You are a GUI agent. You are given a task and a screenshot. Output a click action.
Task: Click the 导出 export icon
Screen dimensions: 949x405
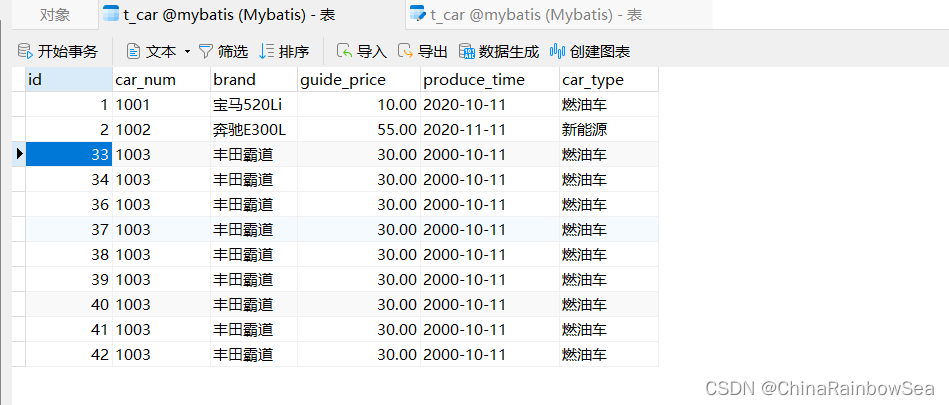[405, 51]
